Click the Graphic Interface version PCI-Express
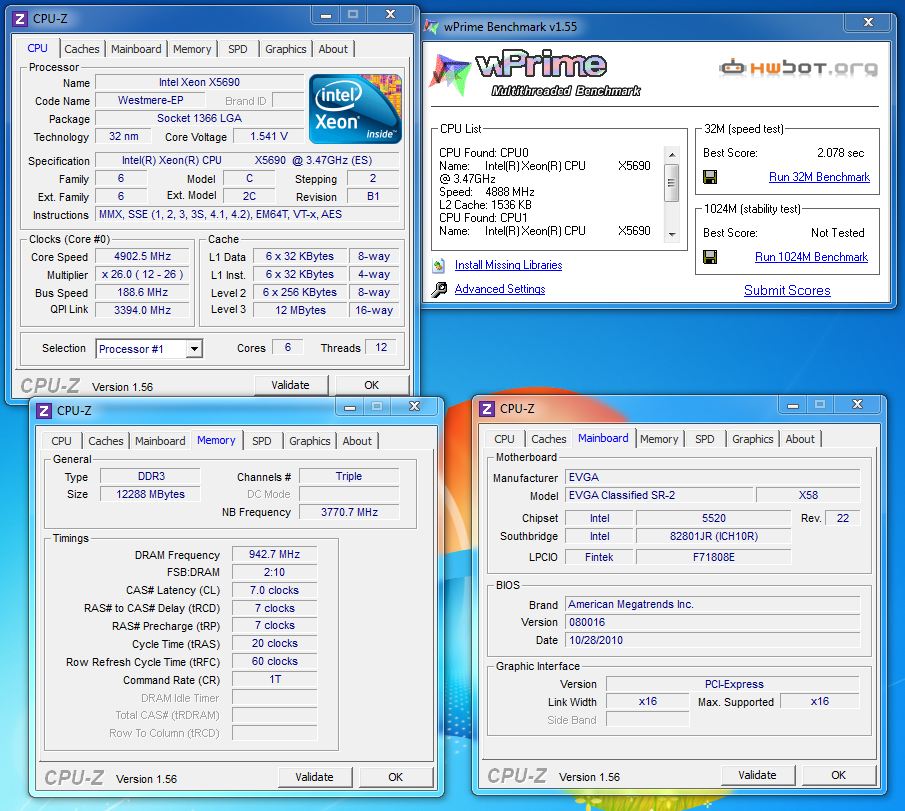Image resolution: width=905 pixels, height=811 pixels. click(x=733, y=684)
